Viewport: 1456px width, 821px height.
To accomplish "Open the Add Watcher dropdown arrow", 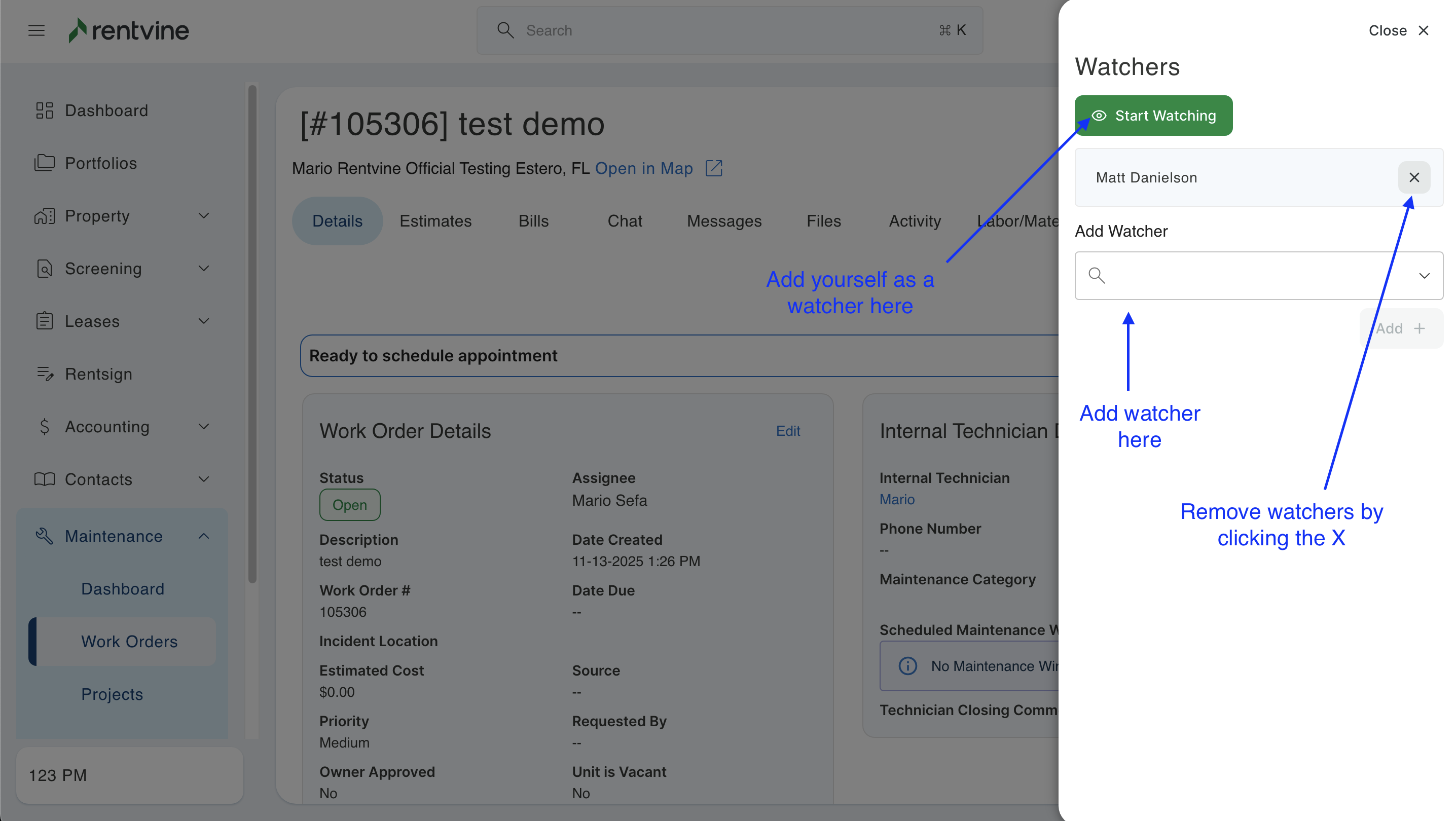I will [x=1424, y=276].
